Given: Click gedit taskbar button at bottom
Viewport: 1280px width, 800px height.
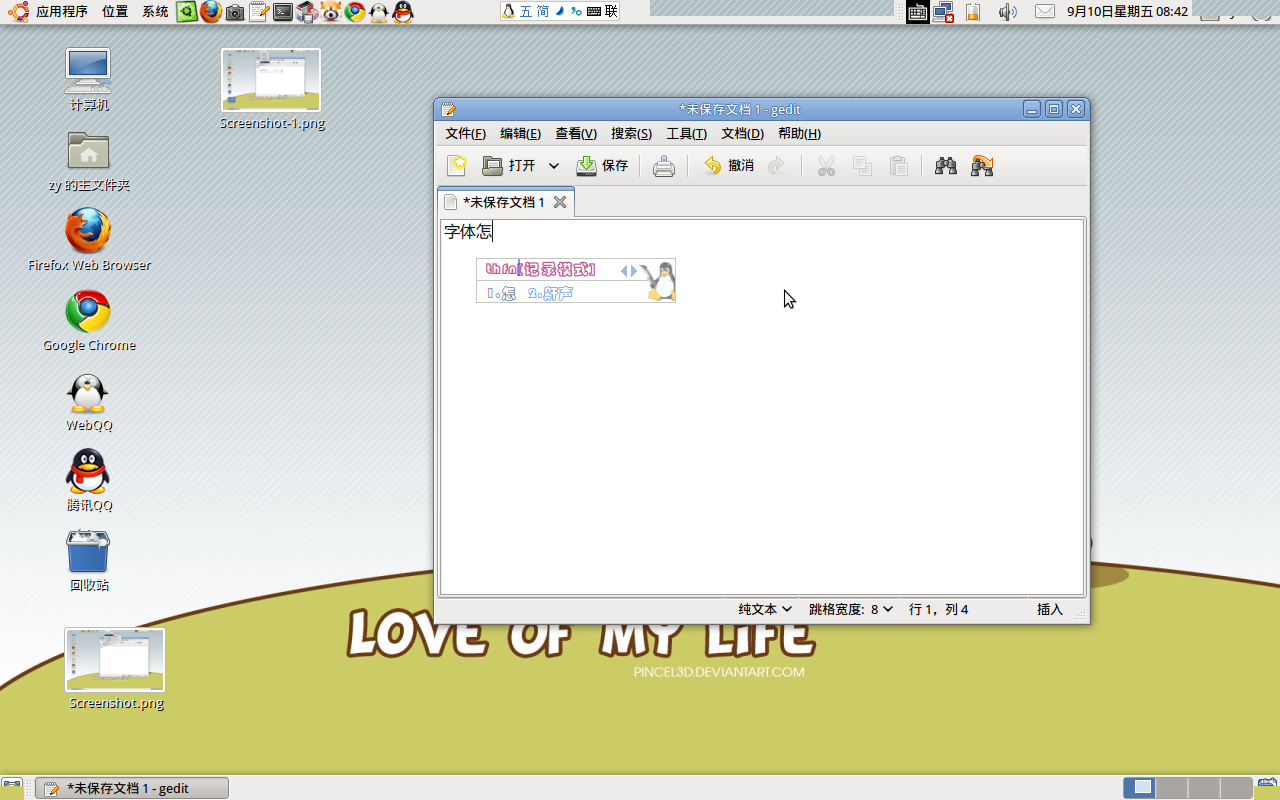Looking at the screenshot, I should click(132, 788).
